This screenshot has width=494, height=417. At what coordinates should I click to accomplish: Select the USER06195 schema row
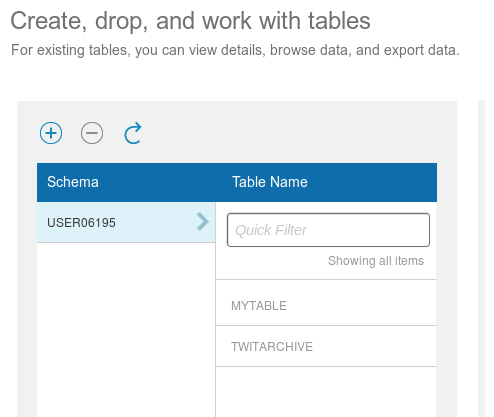click(x=126, y=222)
